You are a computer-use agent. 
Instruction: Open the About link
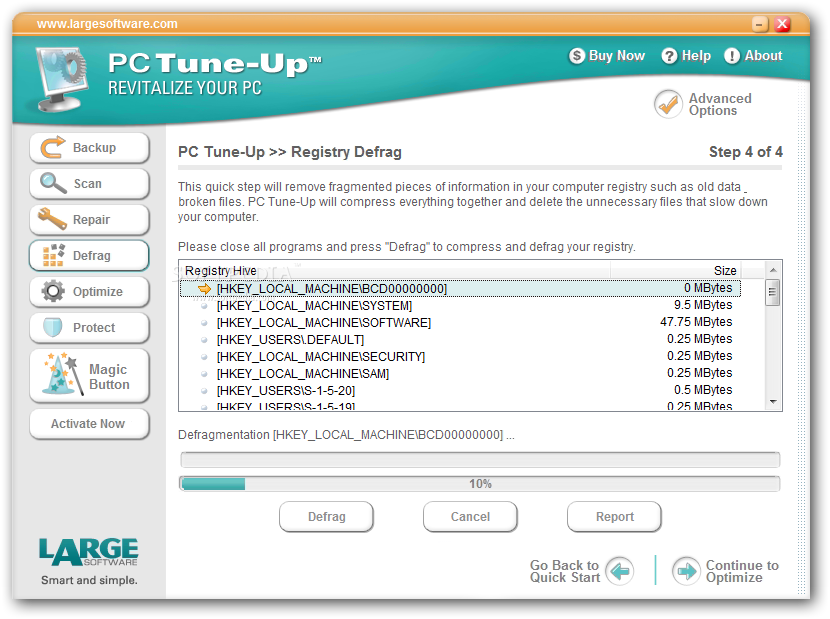coord(753,56)
